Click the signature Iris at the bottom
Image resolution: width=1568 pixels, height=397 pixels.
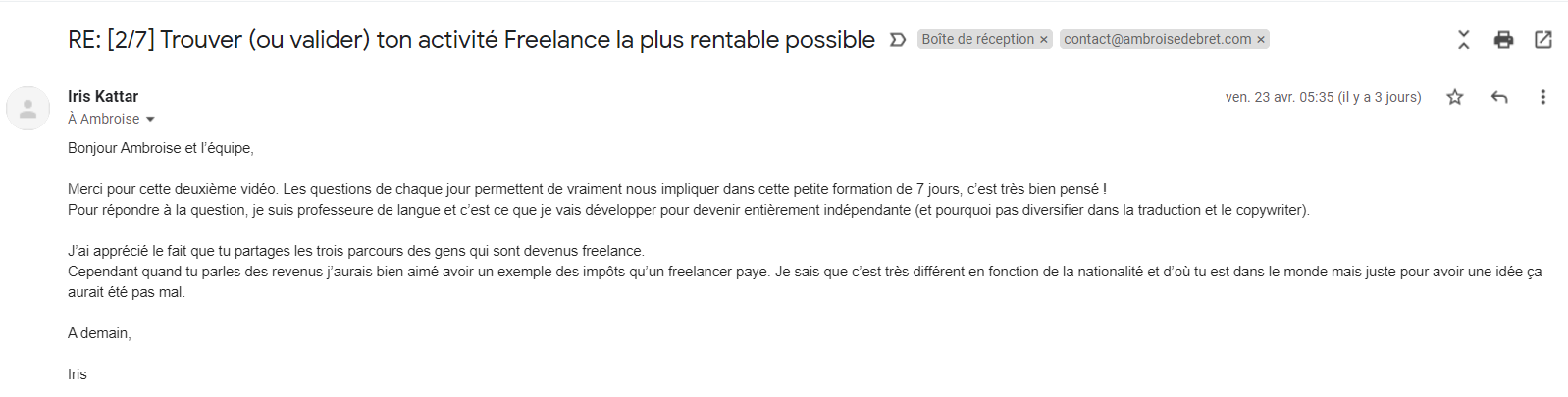78,374
